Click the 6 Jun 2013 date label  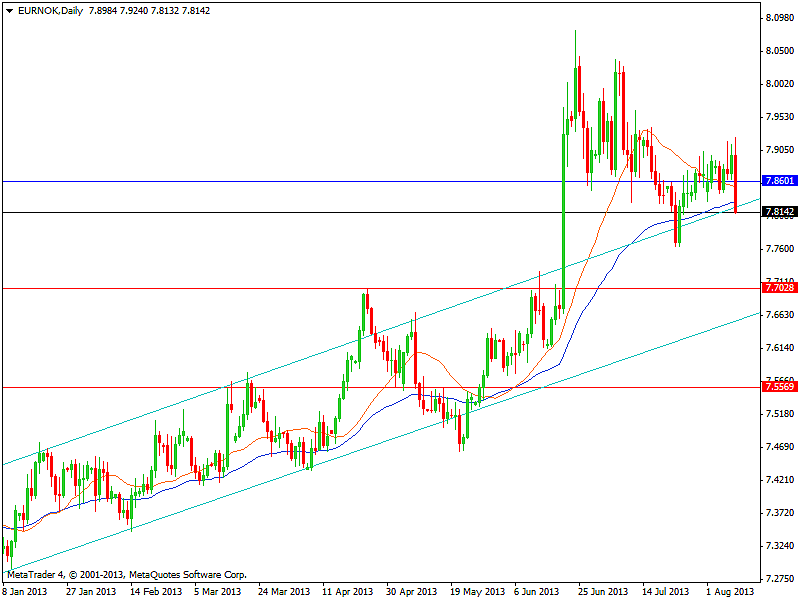pyautogui.click(x=536, y=591)
